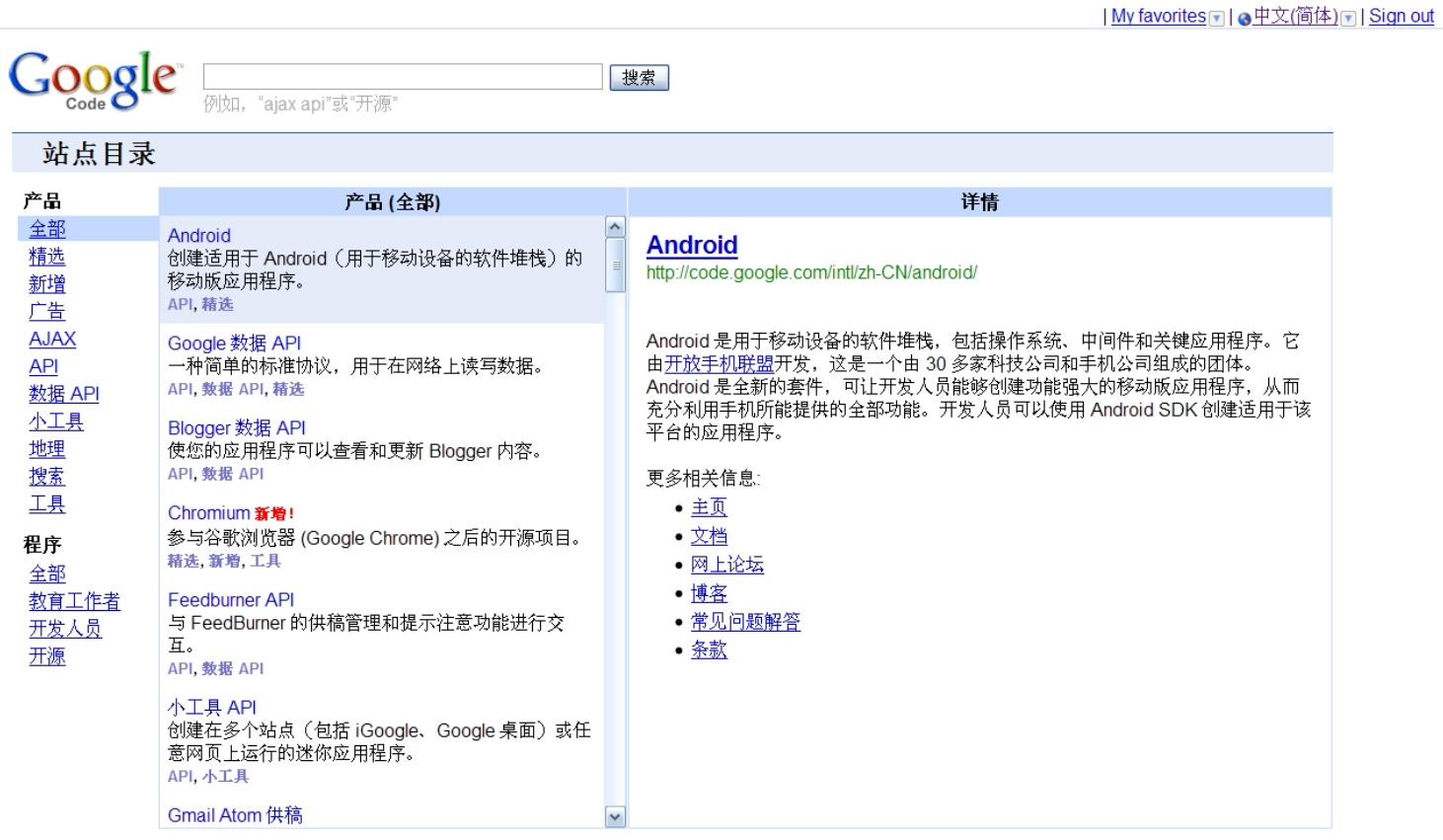Select Blogger 数据 API in the list
This screenshot has width=1443, height=840.
237,428
